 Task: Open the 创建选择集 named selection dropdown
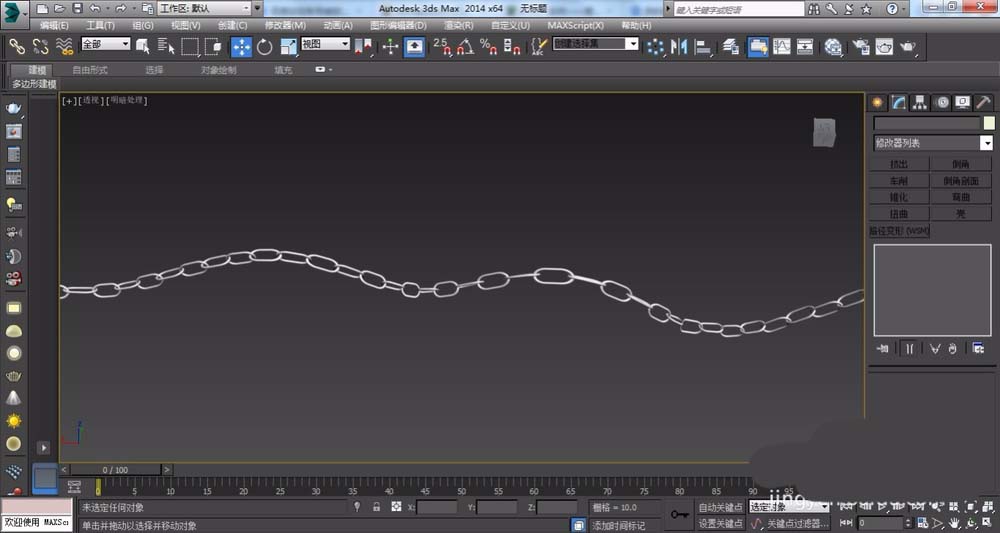596,44
